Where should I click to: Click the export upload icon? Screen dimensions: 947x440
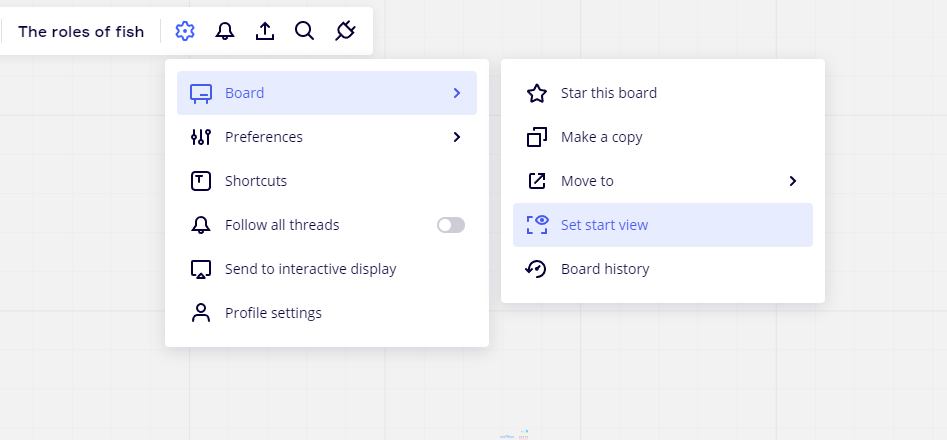click(x=265, y=31)
